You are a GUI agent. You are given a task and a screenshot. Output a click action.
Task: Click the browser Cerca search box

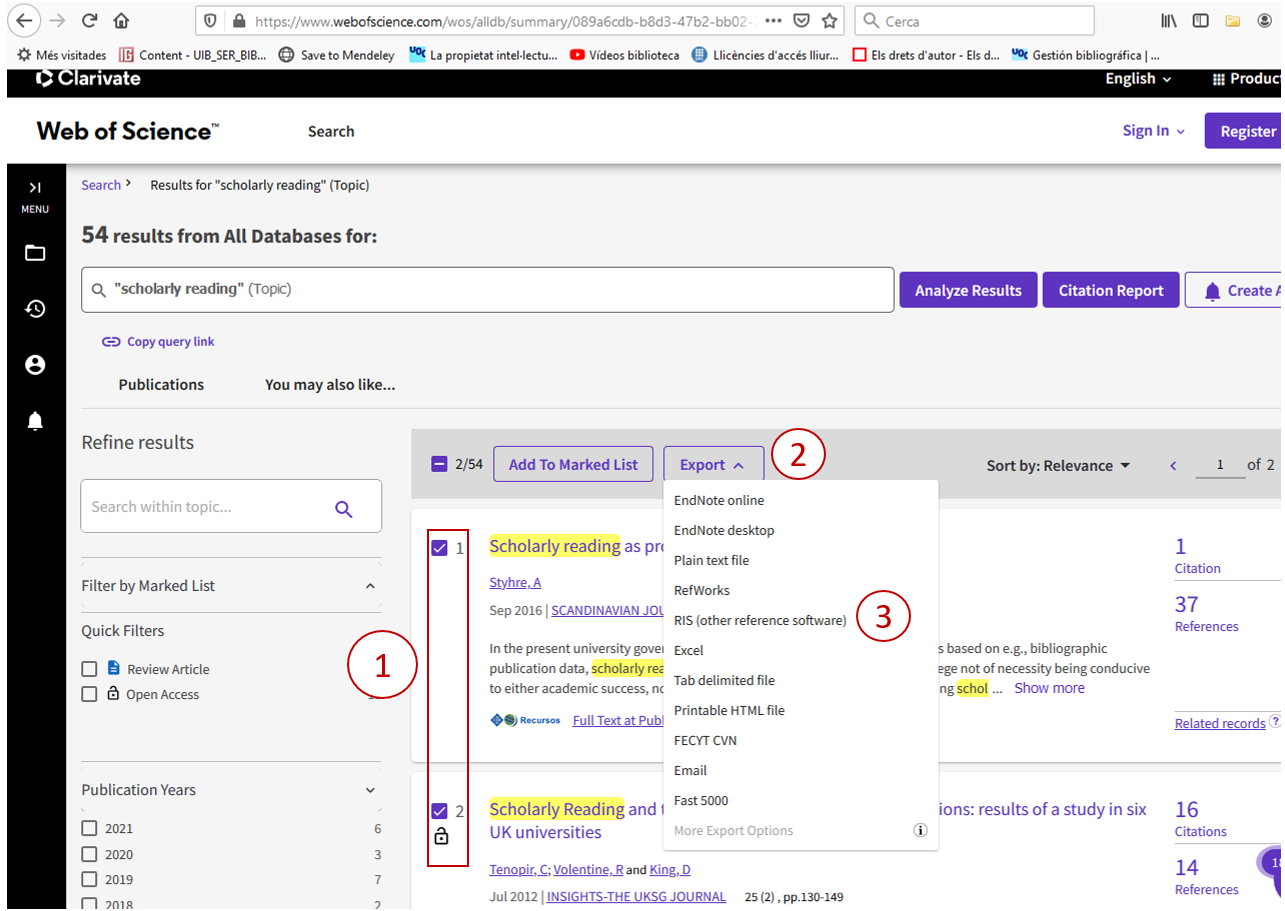(975, 20)
